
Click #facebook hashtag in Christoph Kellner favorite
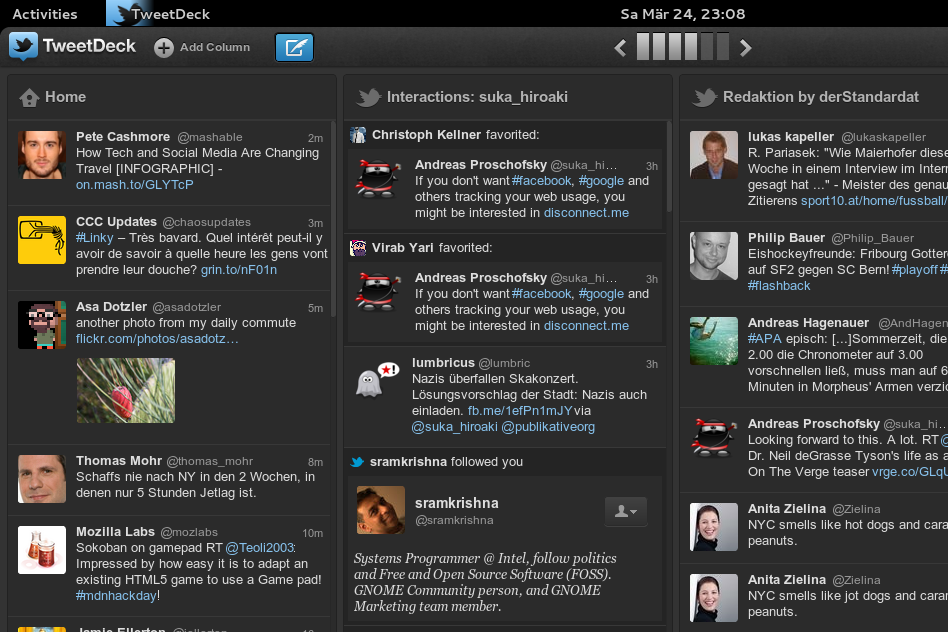(541, 181)
